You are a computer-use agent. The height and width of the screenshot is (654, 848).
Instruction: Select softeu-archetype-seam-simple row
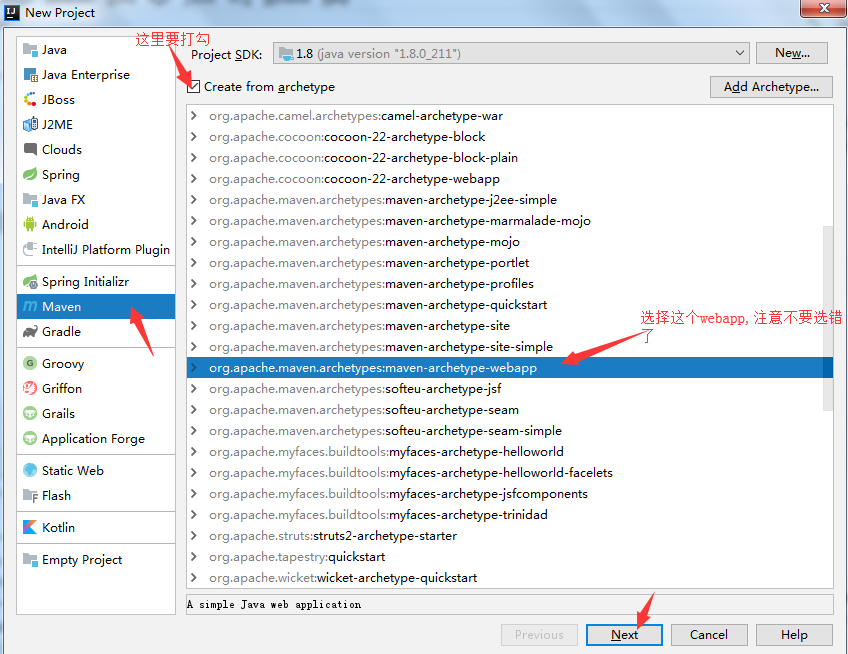[509, 431]
